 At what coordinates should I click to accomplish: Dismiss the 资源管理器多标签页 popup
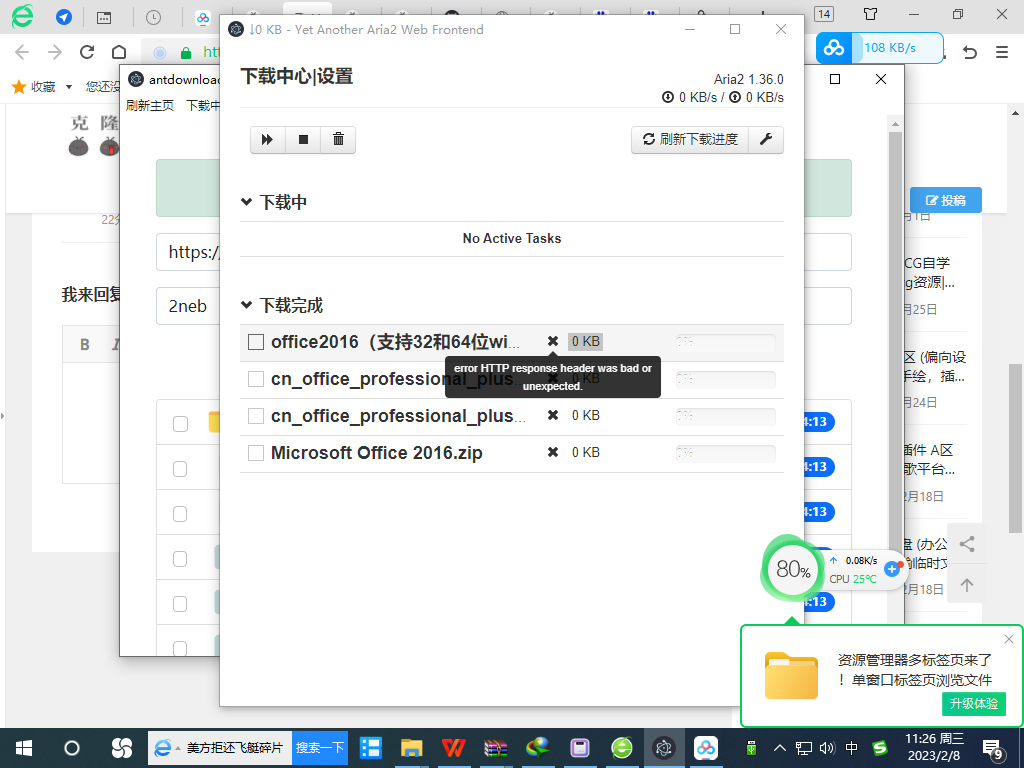pyautogui.click(x=1009, y=639)
